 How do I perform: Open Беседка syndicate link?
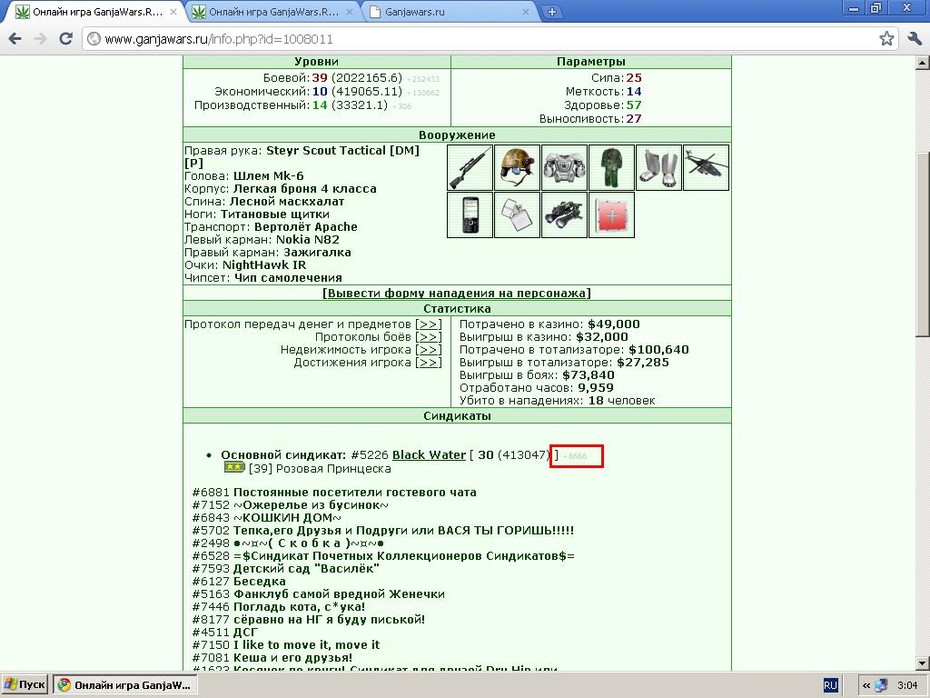(x=259, y=582)
